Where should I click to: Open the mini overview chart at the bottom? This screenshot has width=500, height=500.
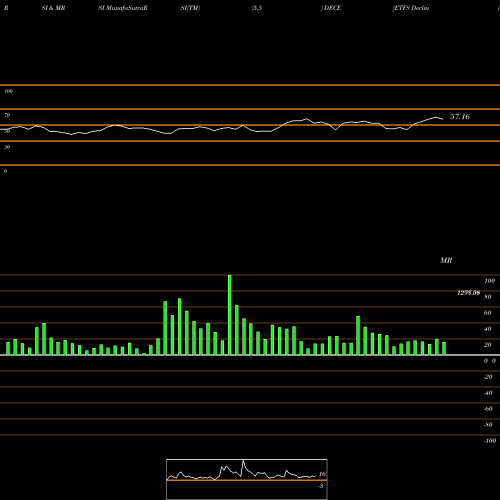click(247, 479)
